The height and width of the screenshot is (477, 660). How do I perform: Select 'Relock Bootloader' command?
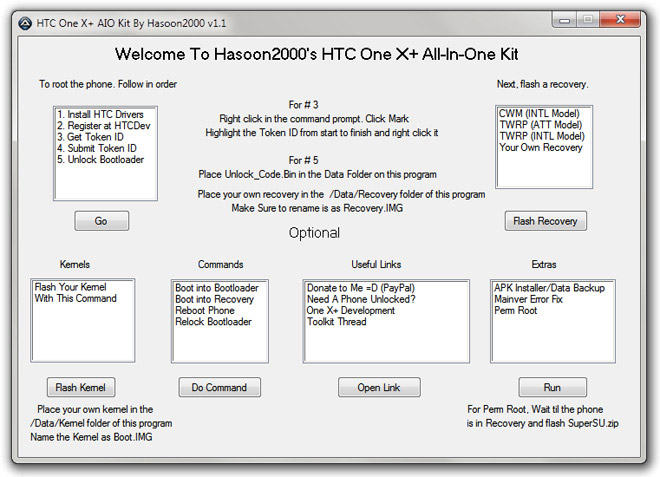coord(213,322)
